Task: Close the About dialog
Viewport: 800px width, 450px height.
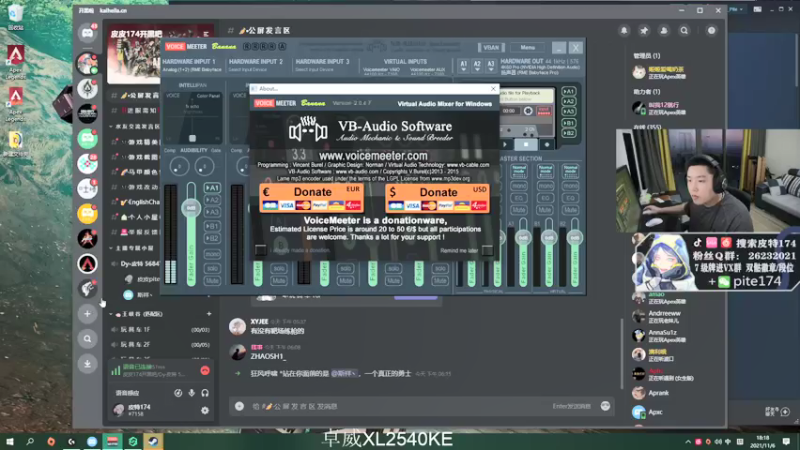Action: click(x=493, y=89)
